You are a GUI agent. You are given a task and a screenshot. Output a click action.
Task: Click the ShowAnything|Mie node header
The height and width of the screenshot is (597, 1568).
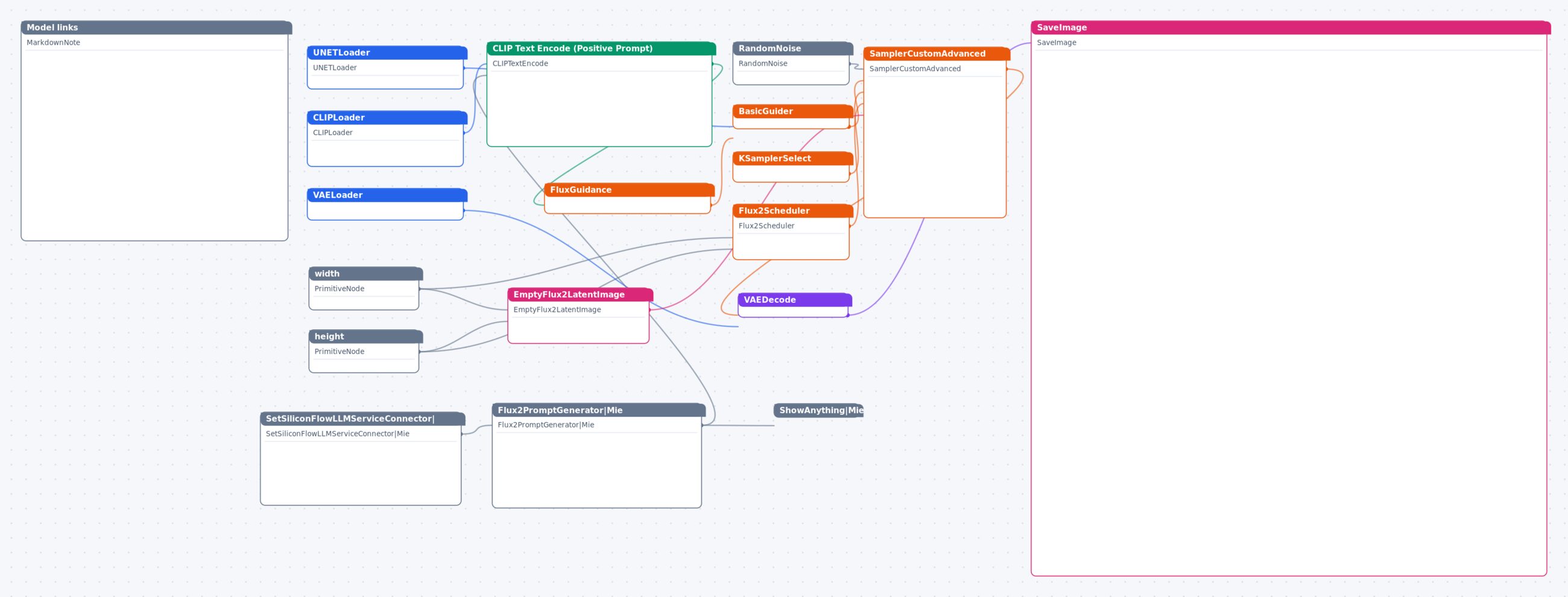(x=818, y=411)
